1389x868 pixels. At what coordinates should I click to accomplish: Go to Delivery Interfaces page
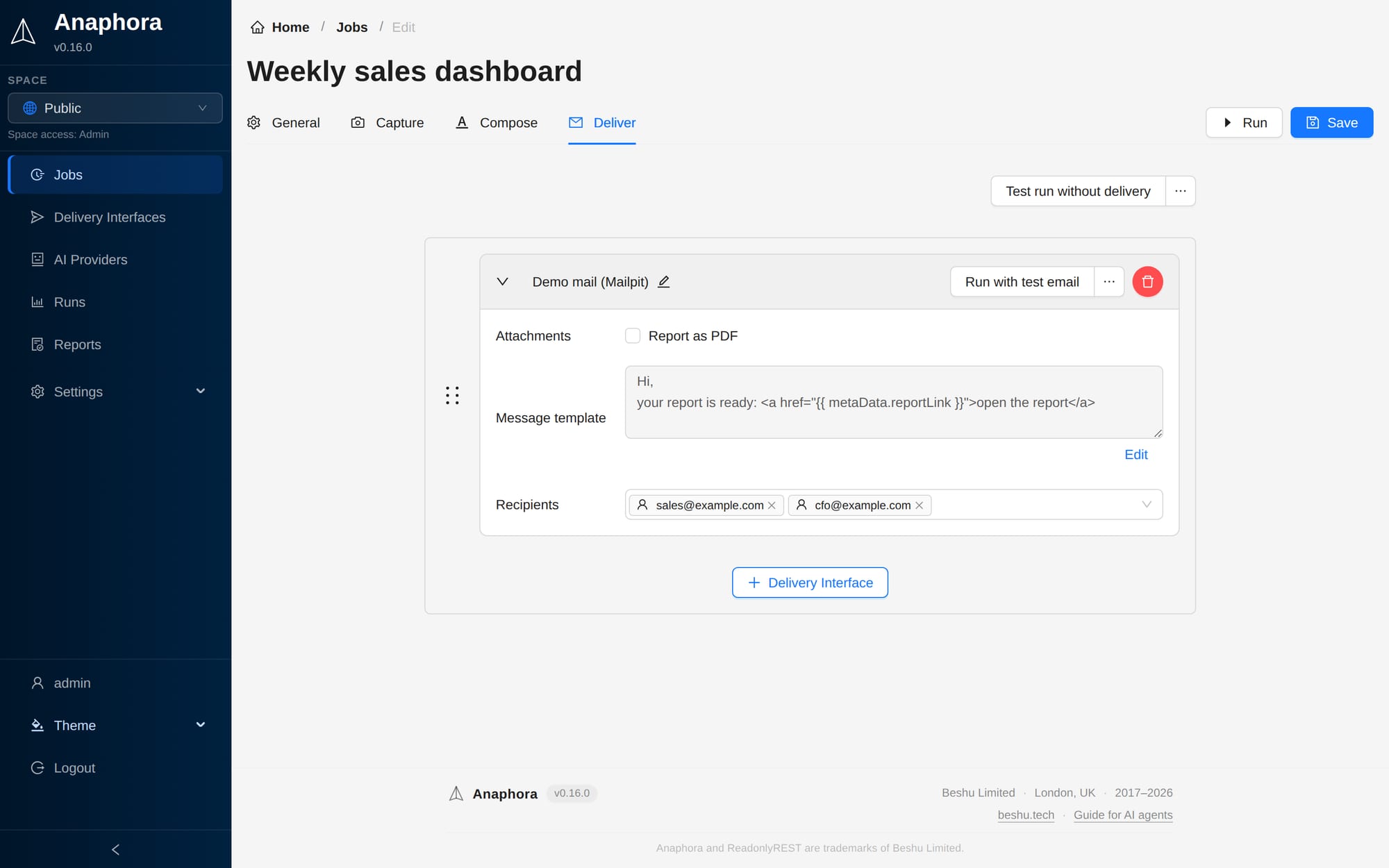click(x=115, y=217)
